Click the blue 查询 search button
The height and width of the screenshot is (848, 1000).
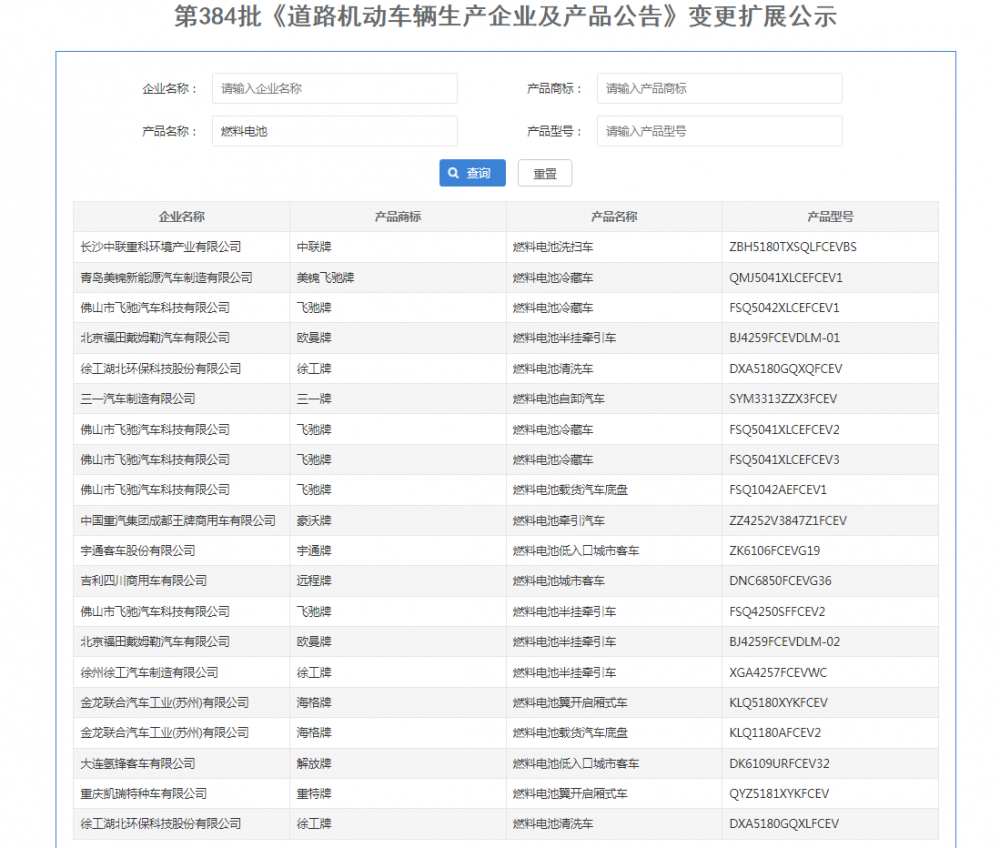472,173
